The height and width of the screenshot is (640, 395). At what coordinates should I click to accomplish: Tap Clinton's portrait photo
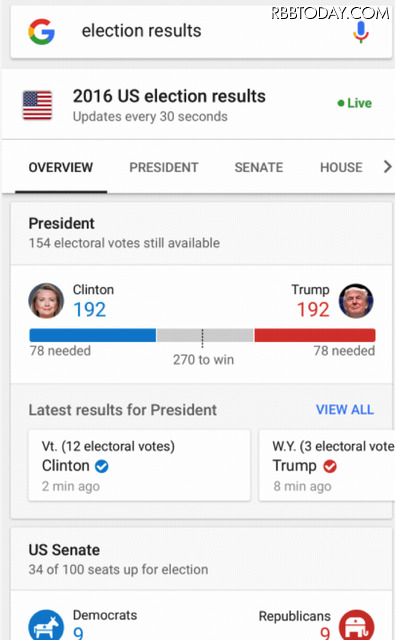pos(46,301)
